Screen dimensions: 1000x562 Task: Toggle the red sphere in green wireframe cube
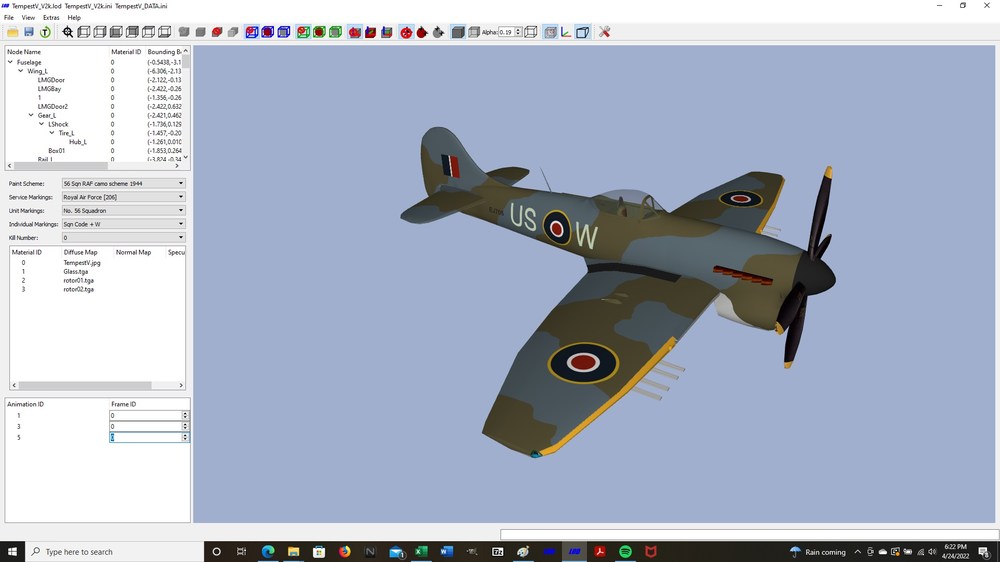point(303,32)
